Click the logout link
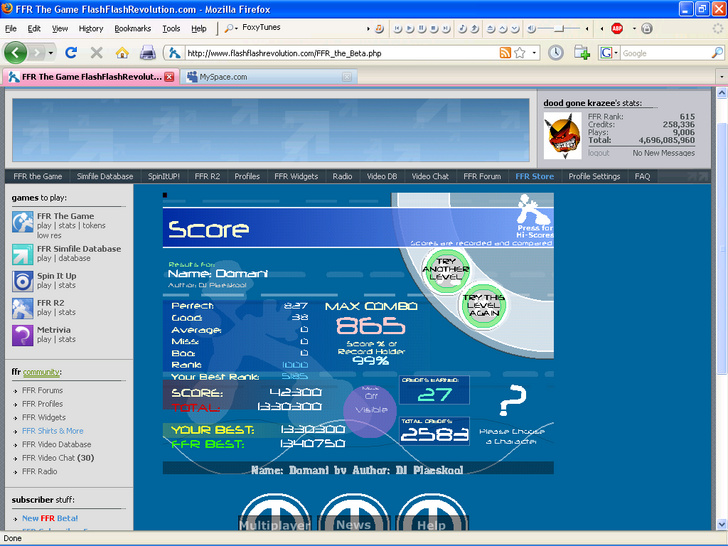This screenshot has height=546, width=728. tap(598, 153)
